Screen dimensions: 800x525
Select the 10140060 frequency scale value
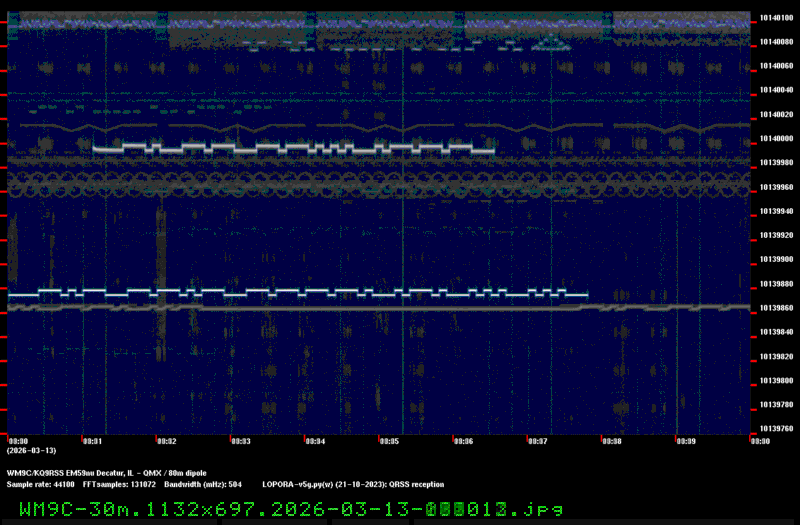(776, 66)
